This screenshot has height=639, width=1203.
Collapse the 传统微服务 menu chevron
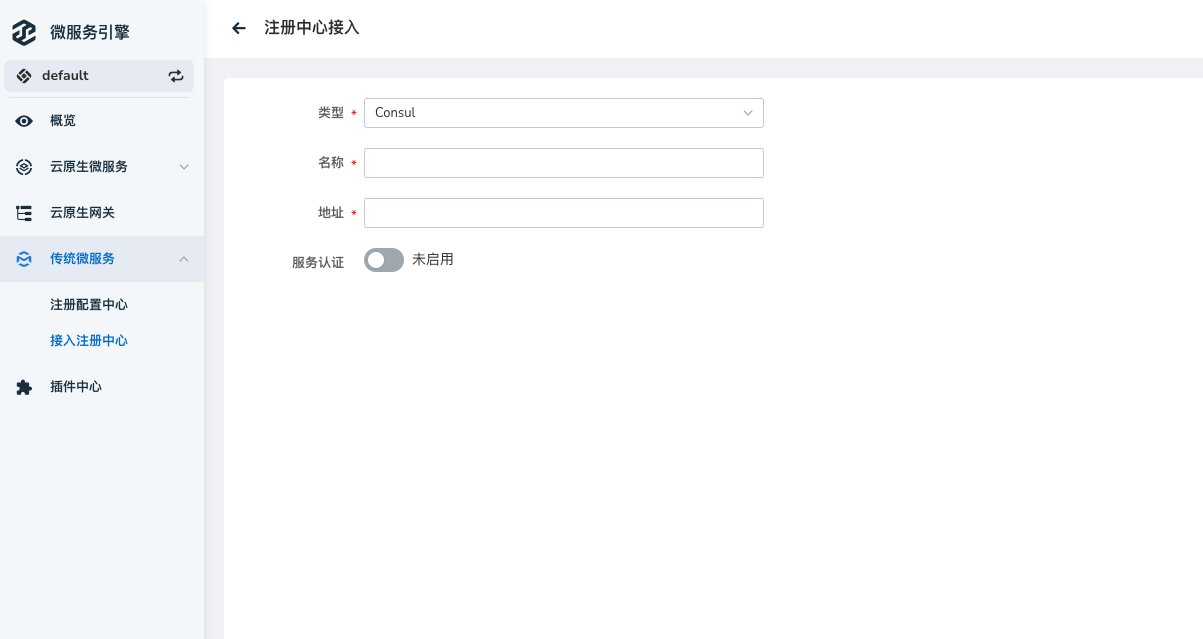pyautogui.click(x=184, y=259)
